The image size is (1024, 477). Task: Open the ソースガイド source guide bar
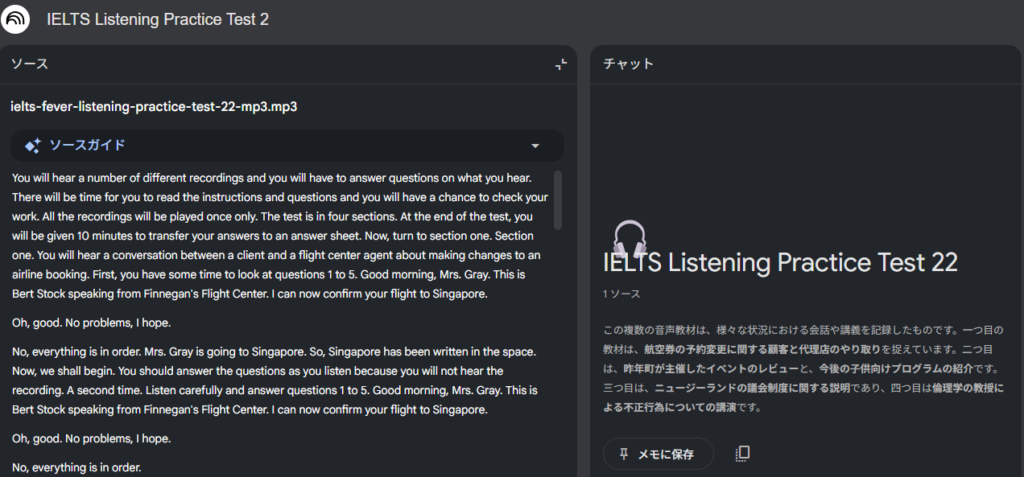[x=287, y=146]
